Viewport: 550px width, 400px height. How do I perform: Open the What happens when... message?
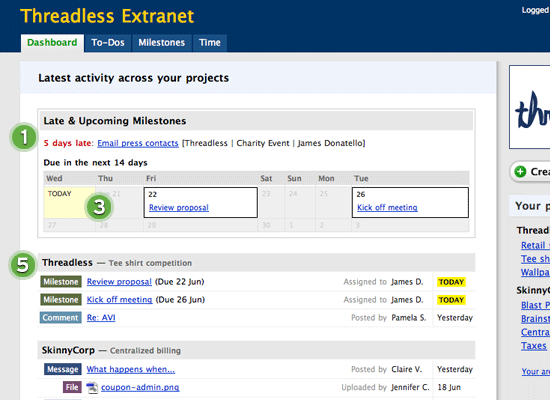[x=130, y=369]
